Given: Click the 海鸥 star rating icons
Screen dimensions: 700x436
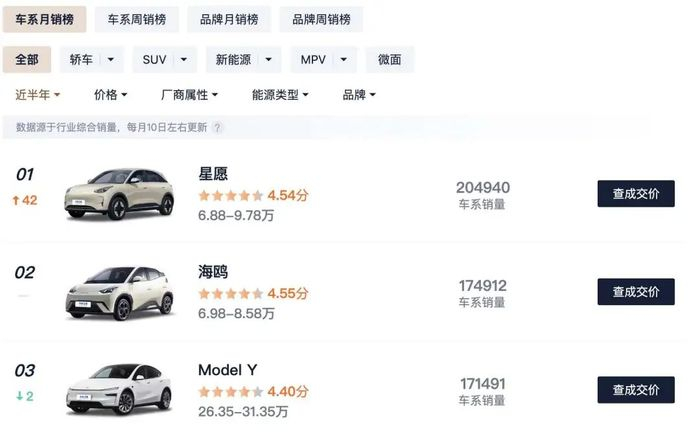Looking at the screenshot, I should click(231, 294).
